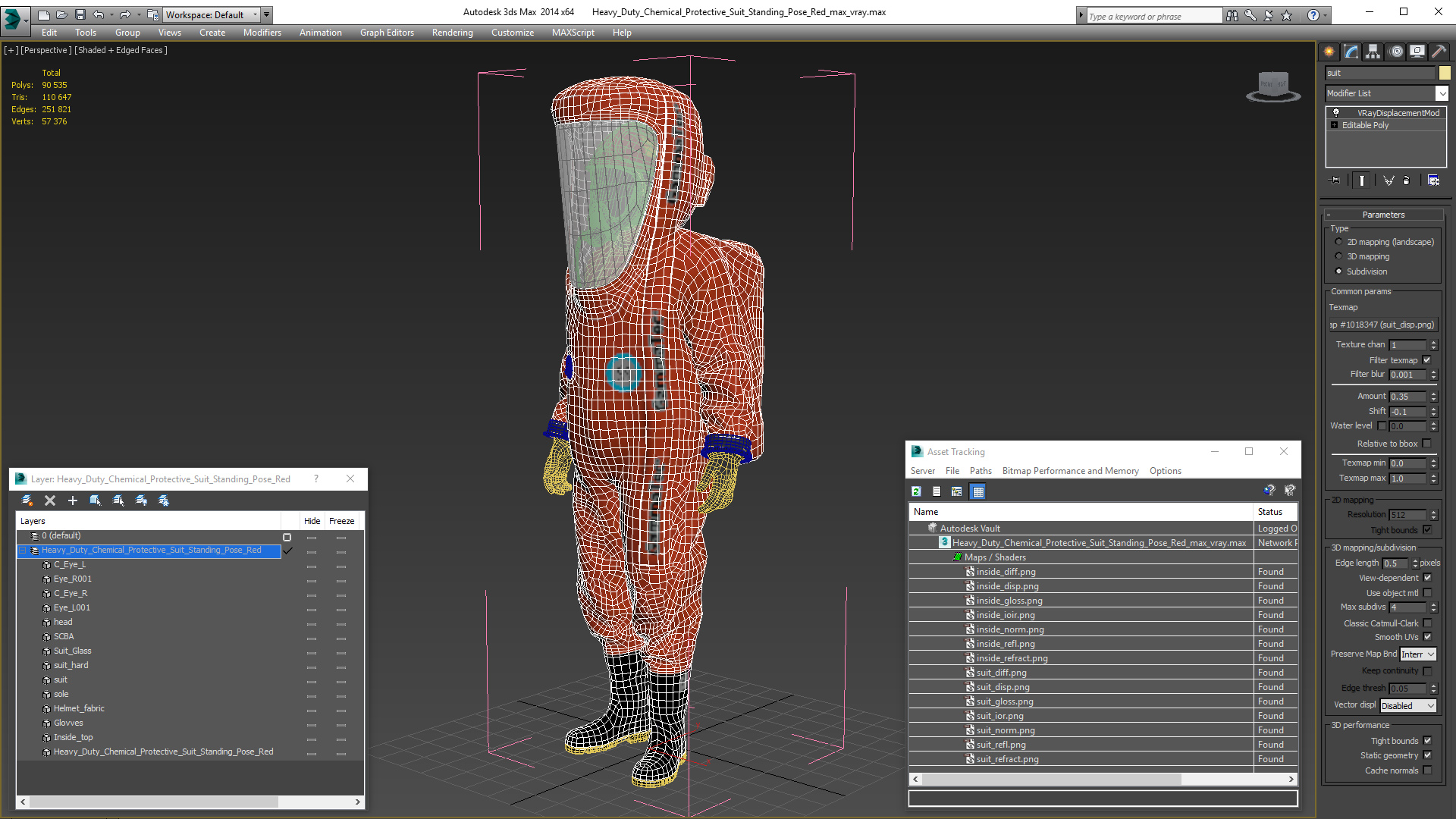Image resolution: width=1456 pixels, height=819 pixels.
Task: Open the Edit menu
Action: click(49, 33)
